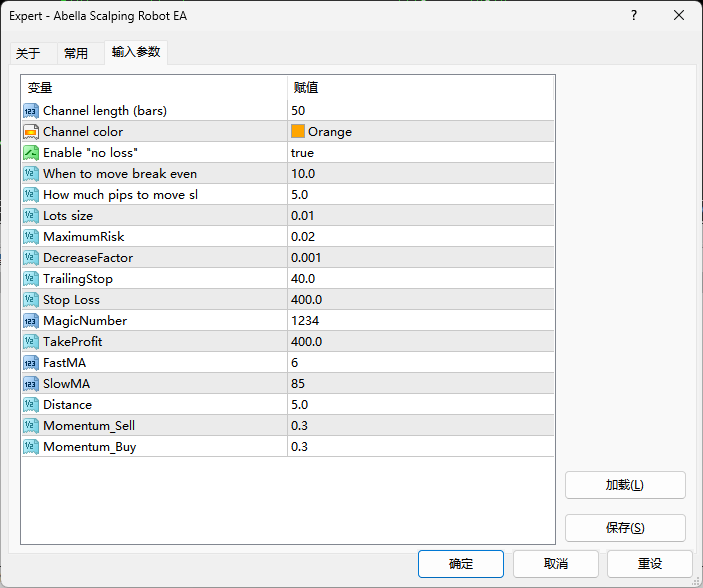The width and height of the screenshot is (703, 588).
Task: Click the integer icon beside MagicNumber
Action: pos(30,321)
